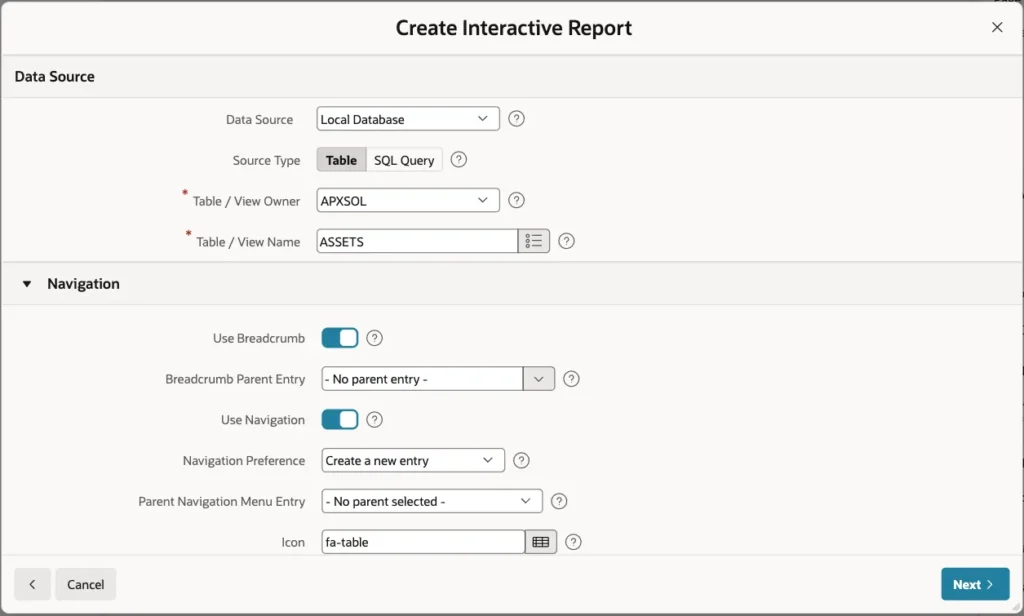Open the Data Source dropdown
The height and width of the screenshot is (616, 1024).
coord(408,119)
